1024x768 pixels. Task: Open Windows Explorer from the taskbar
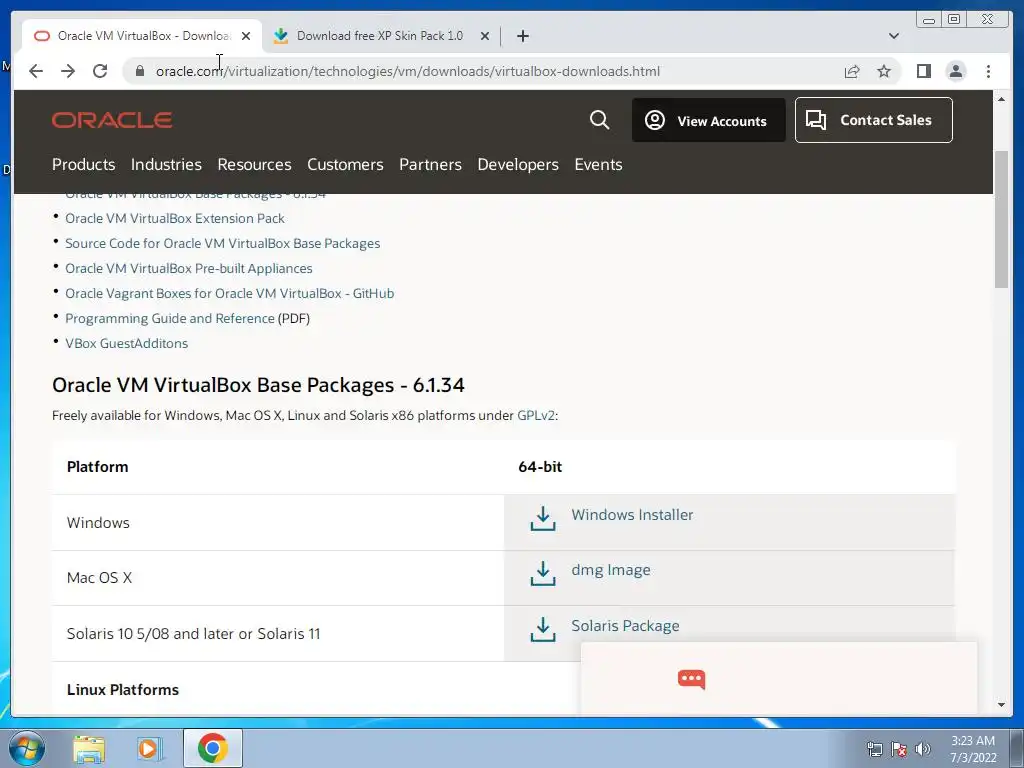(x=89, y=748)
